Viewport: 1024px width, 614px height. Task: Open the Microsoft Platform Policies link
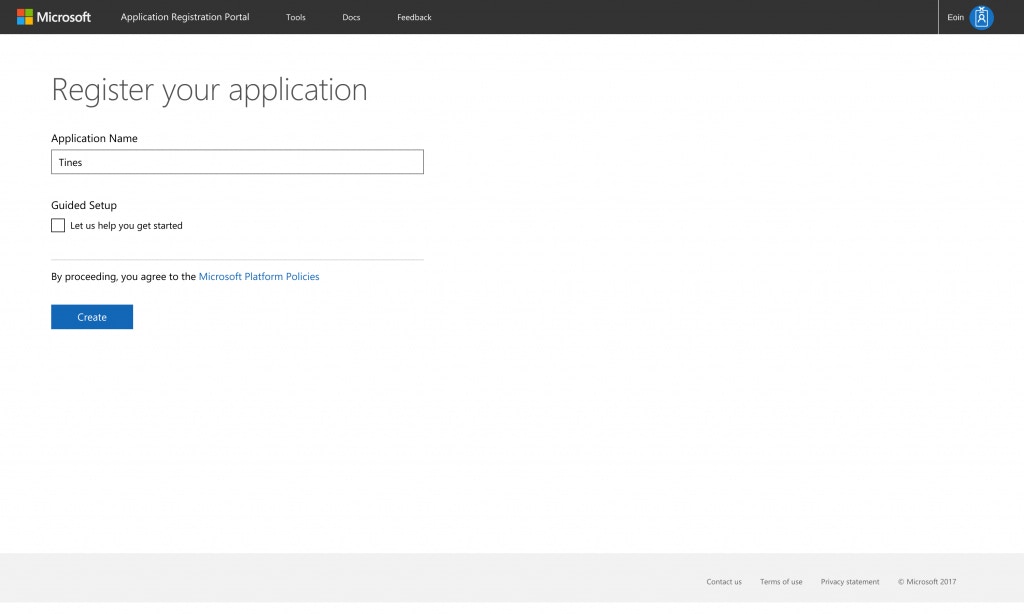259,277
